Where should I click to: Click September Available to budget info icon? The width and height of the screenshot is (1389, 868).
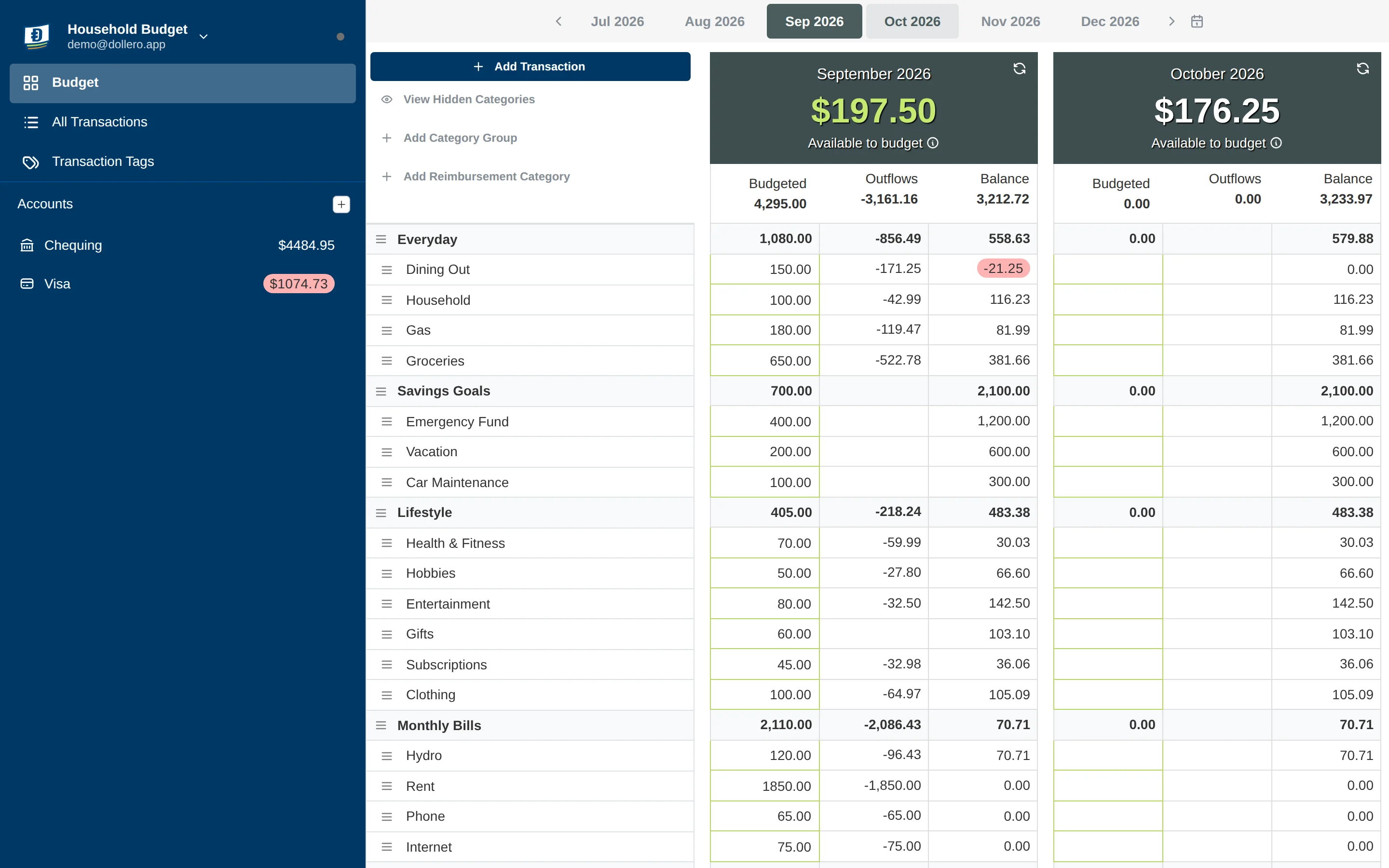point(933,143)
